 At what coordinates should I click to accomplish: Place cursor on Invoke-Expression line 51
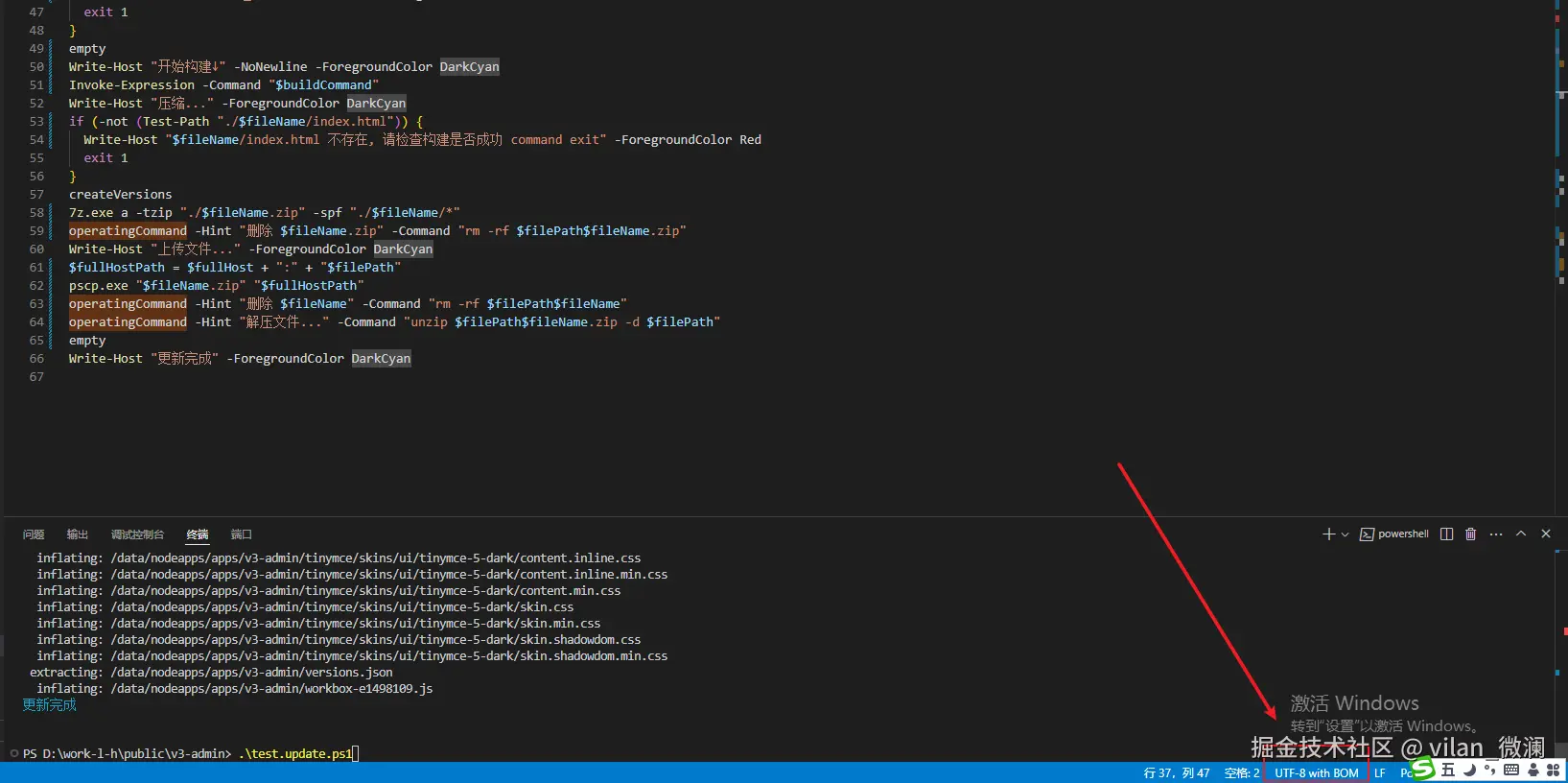pyautogui.click(x=223, y=84)
